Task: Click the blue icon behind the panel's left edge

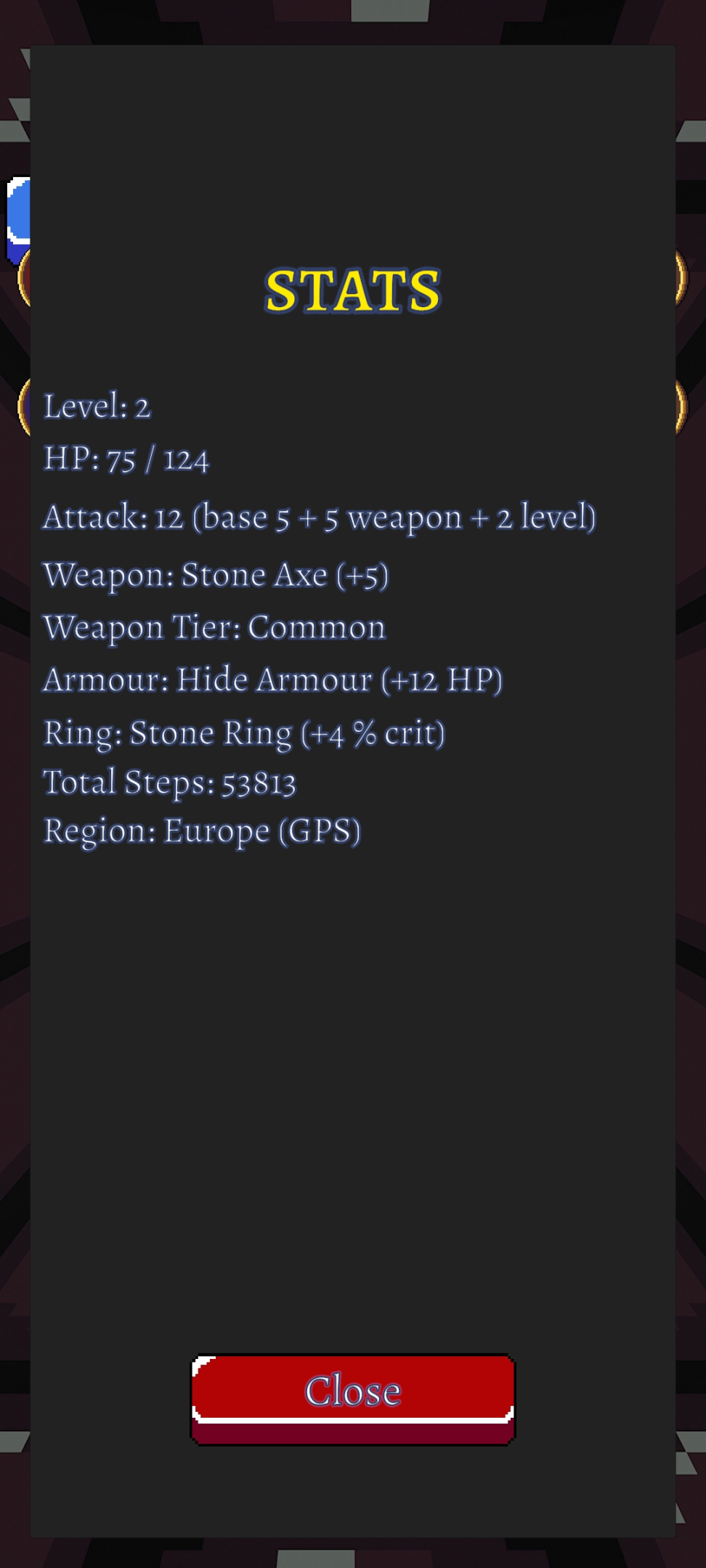Action: point(18,214)
